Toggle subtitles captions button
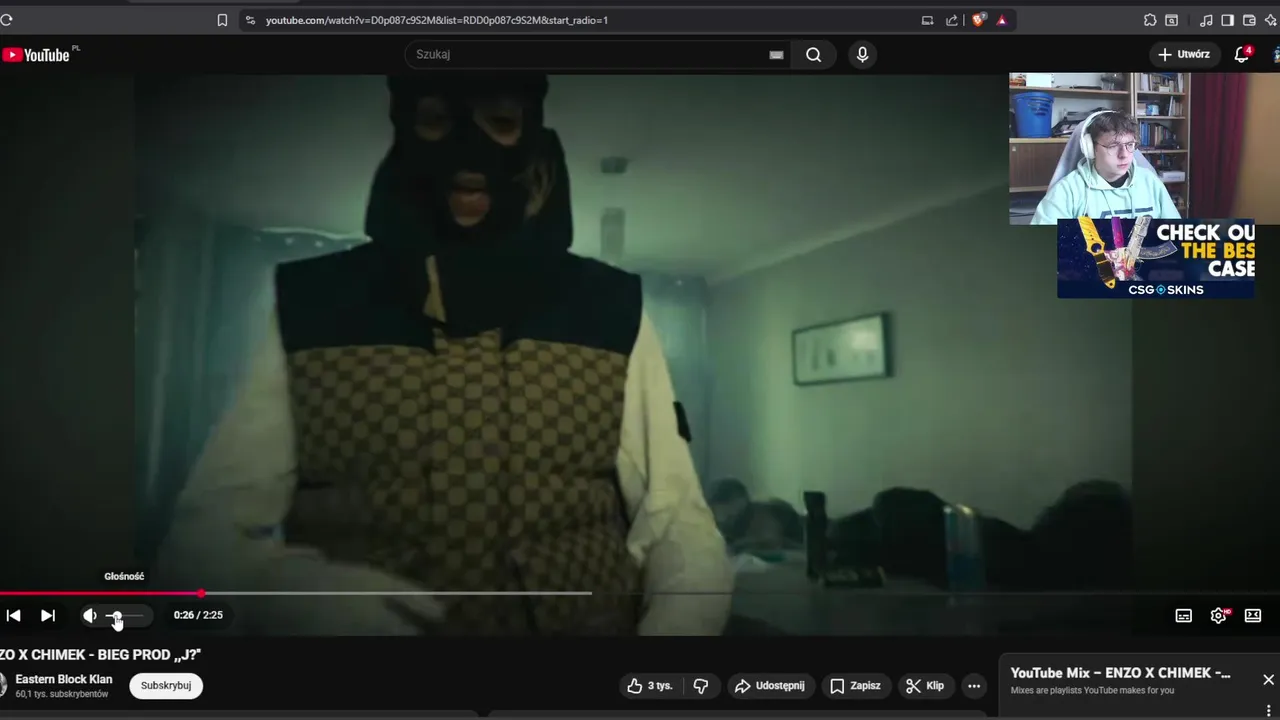 point(1184,616)
